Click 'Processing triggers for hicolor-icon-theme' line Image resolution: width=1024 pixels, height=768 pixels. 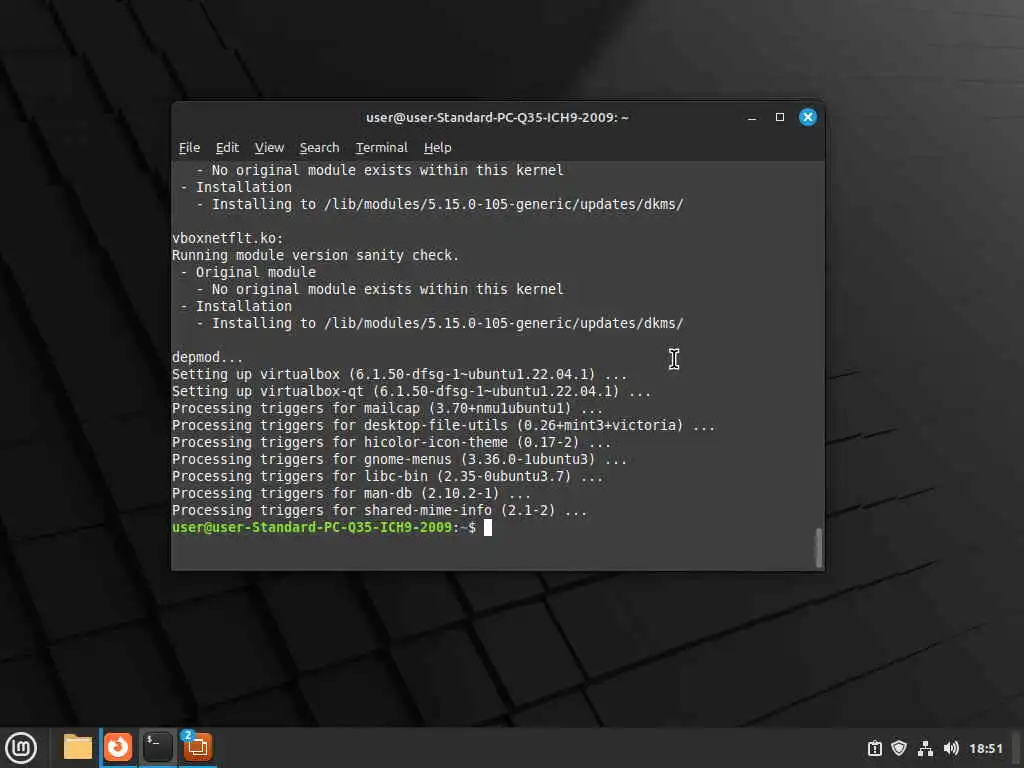coord(391,442)
